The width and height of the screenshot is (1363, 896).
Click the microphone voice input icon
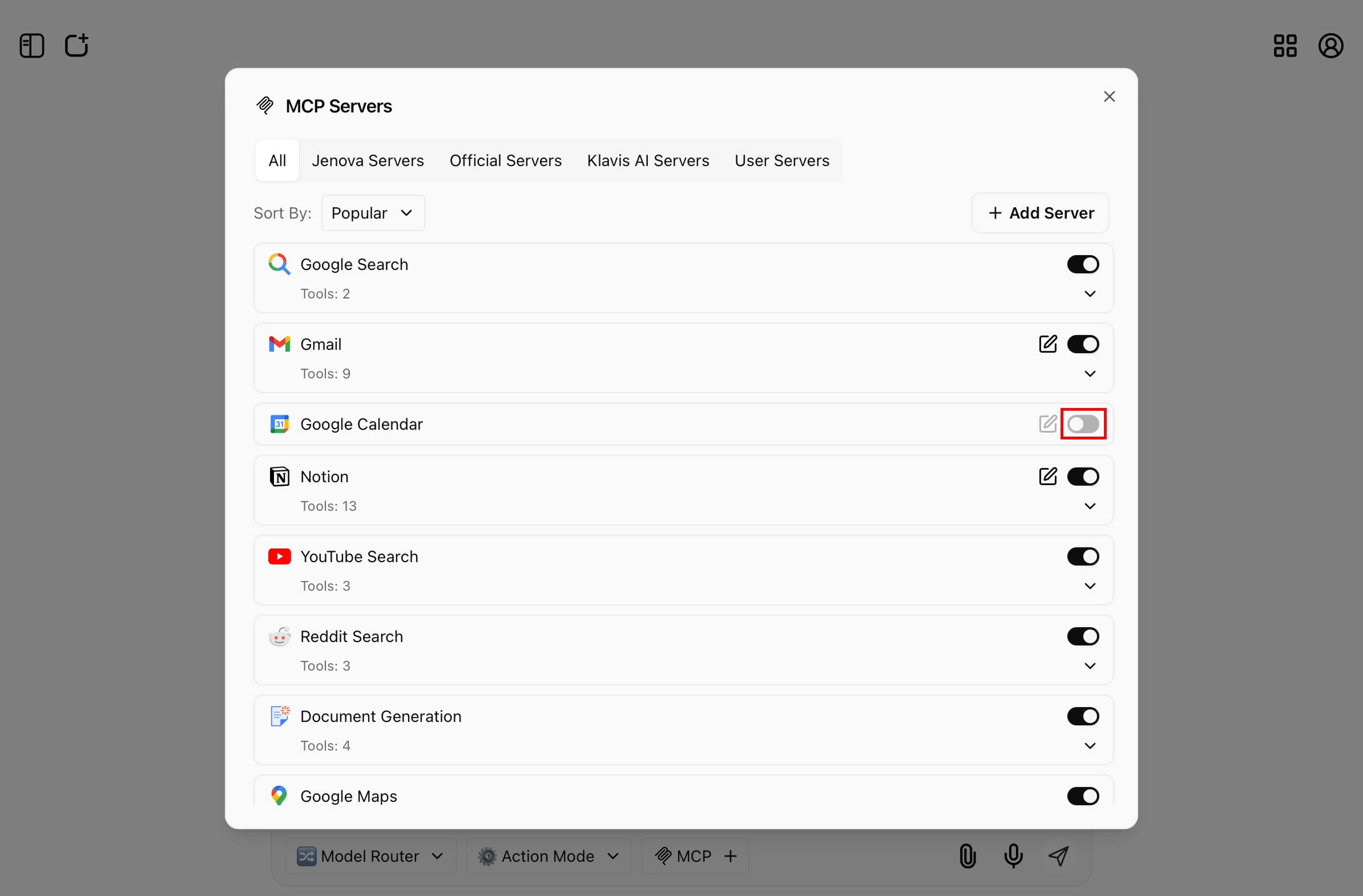point(1013,856)
